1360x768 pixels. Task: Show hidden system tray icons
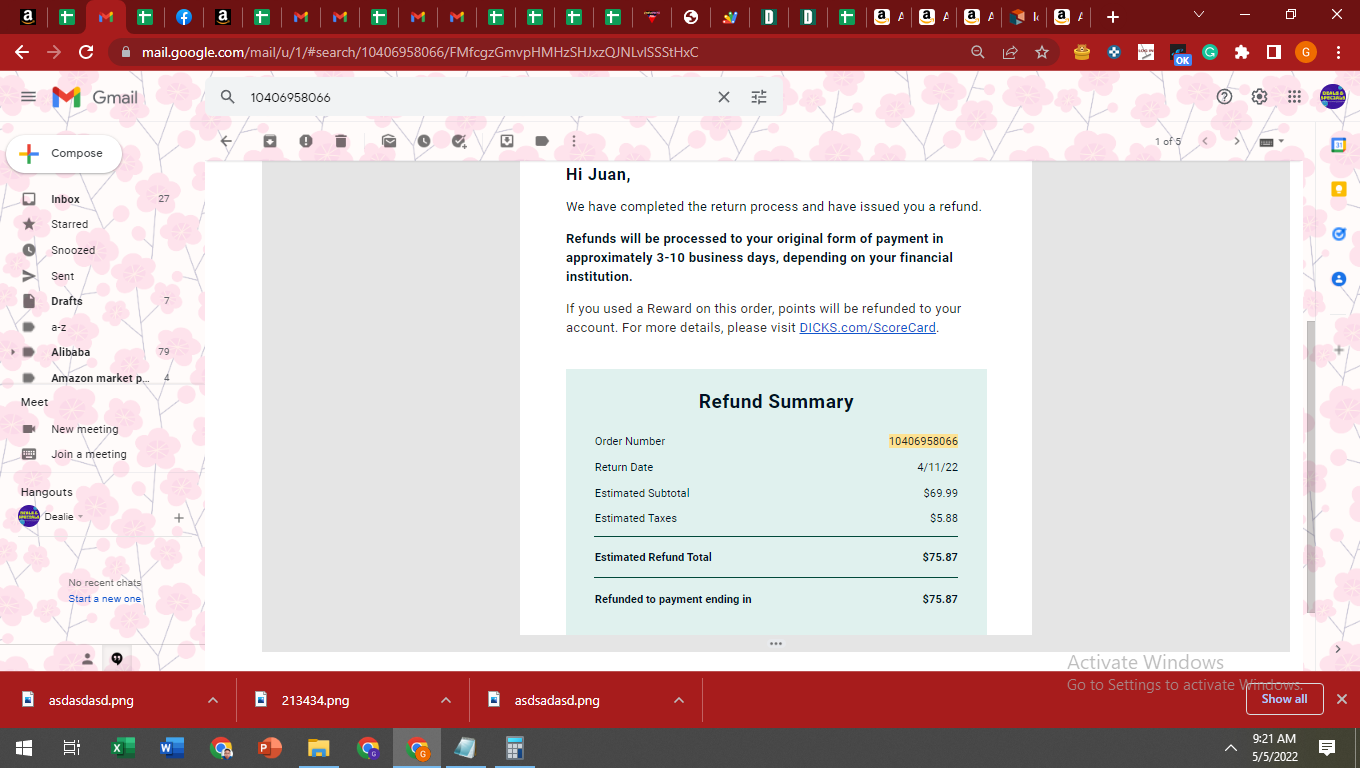pos(1231,747)
